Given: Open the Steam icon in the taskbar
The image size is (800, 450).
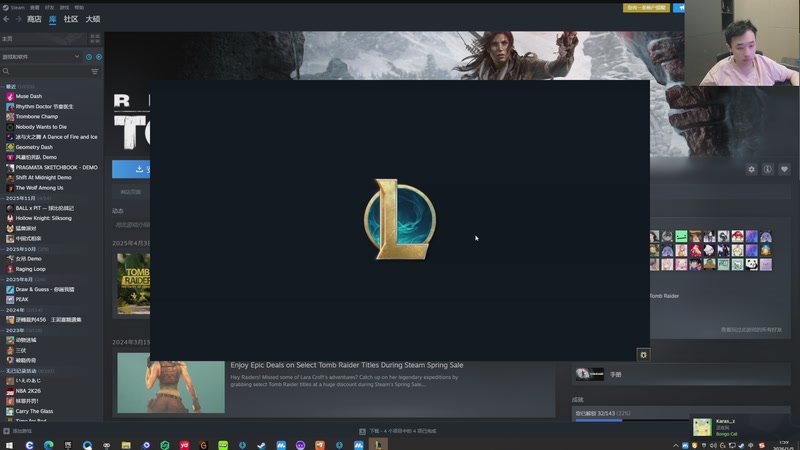Looking at the screenshot, I should 262,445.
